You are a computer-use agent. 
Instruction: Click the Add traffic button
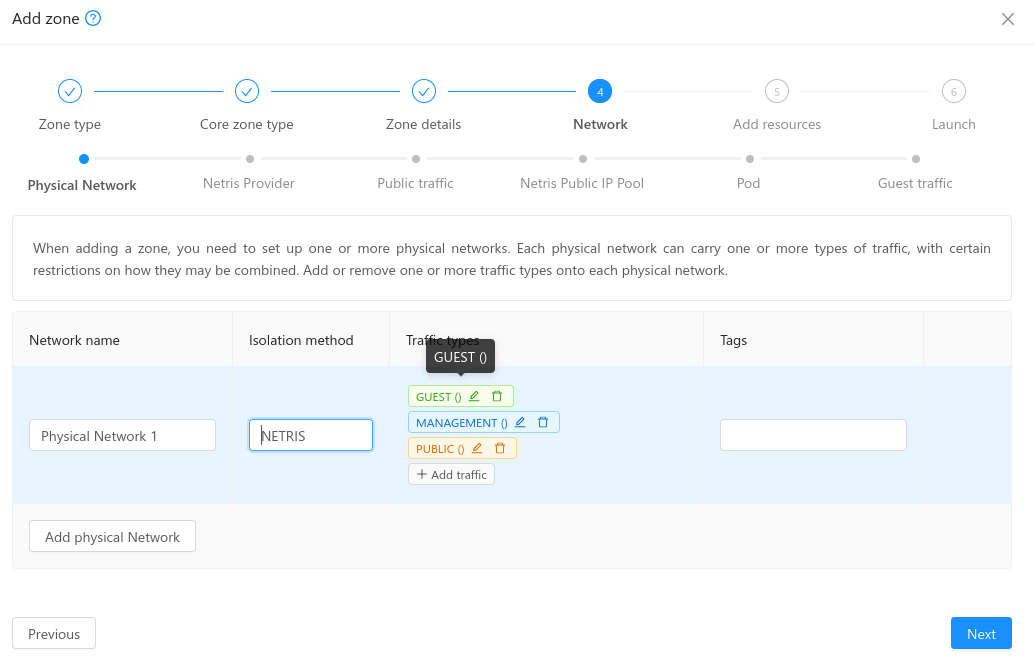click(451, 475)
